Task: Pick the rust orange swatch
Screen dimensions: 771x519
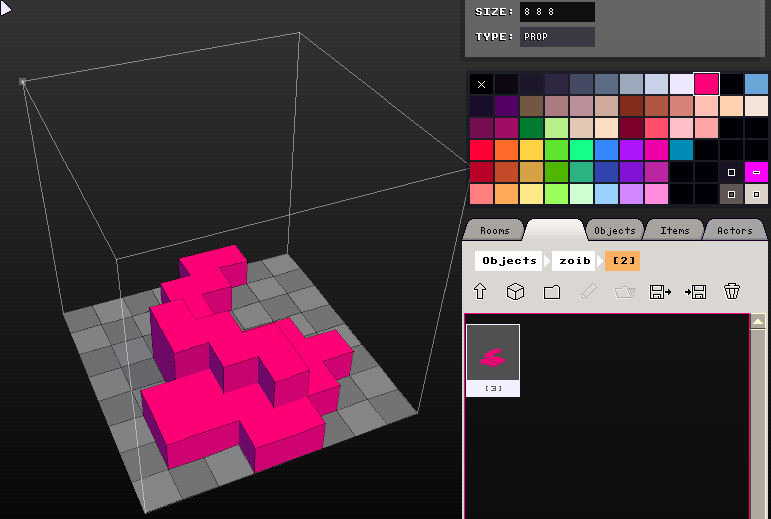Action: [x=506, y=172]
